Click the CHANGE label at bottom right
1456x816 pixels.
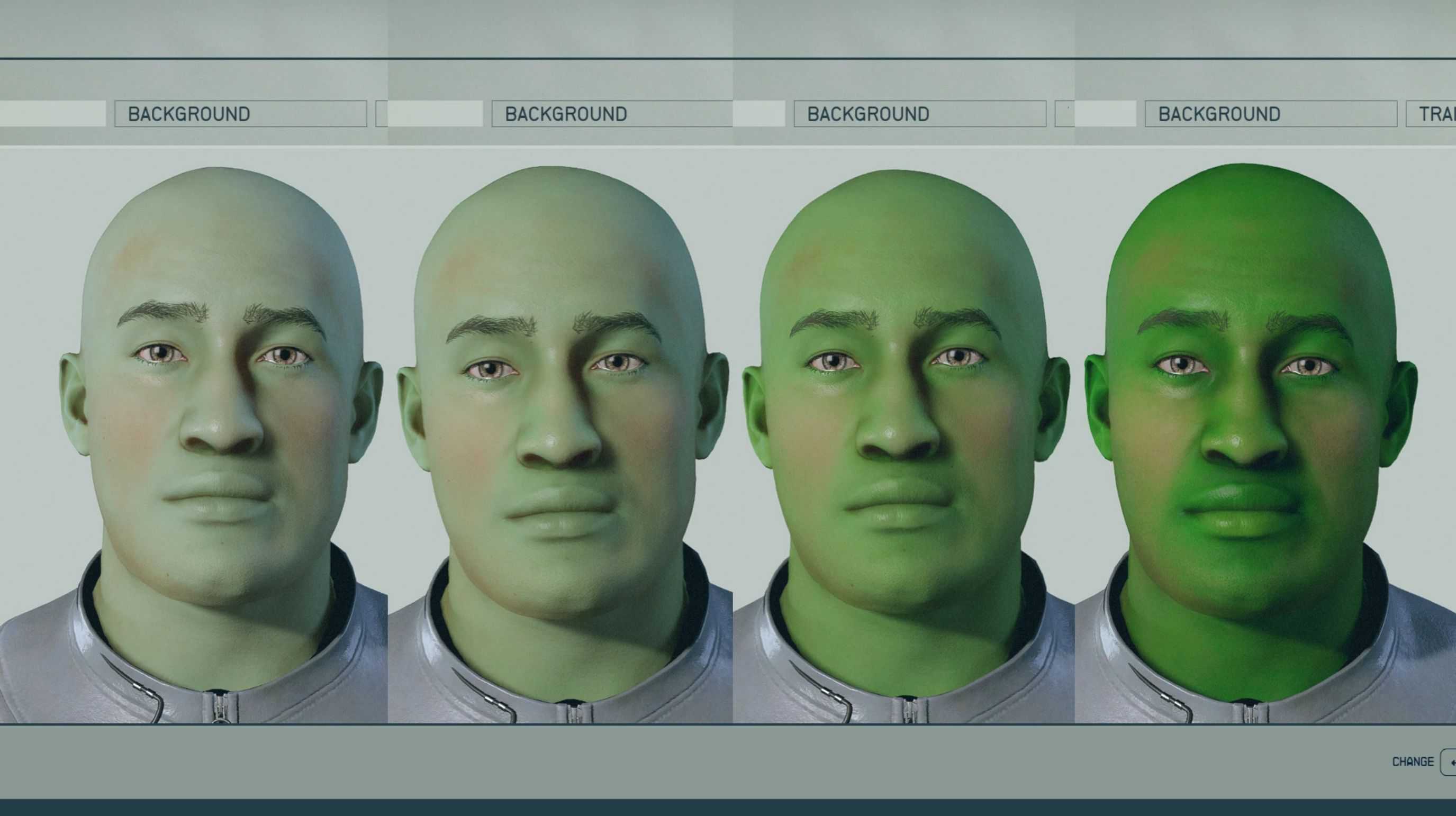1413,761
